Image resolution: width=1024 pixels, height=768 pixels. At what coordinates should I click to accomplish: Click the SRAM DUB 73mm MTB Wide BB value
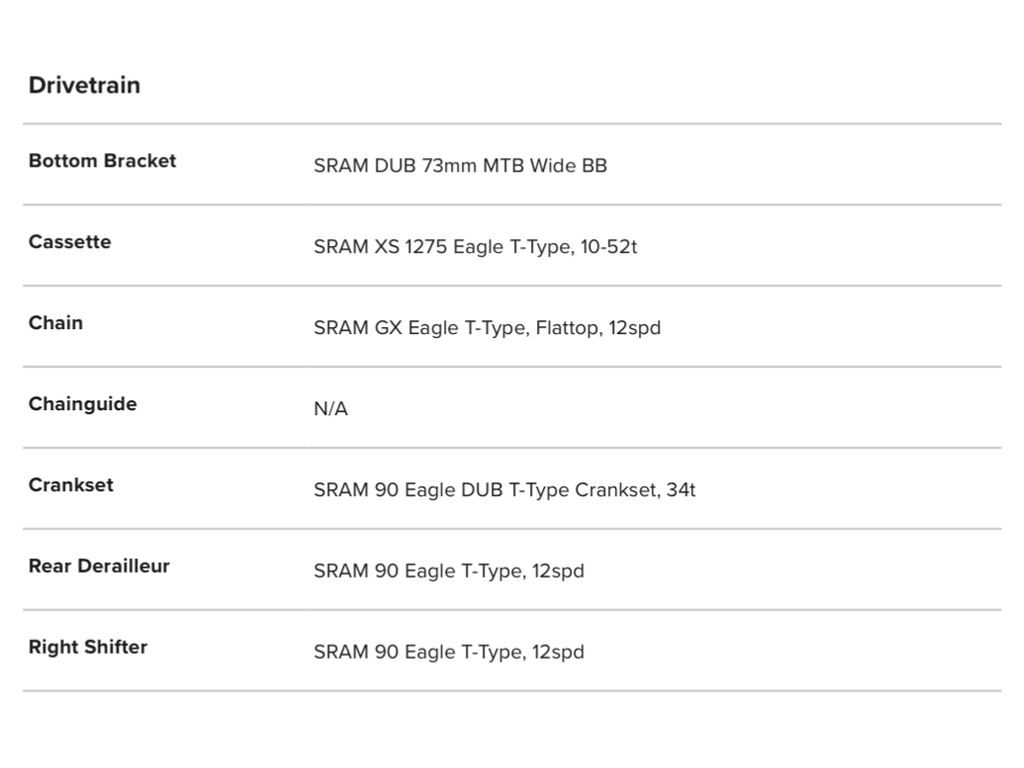coord(460,166)
